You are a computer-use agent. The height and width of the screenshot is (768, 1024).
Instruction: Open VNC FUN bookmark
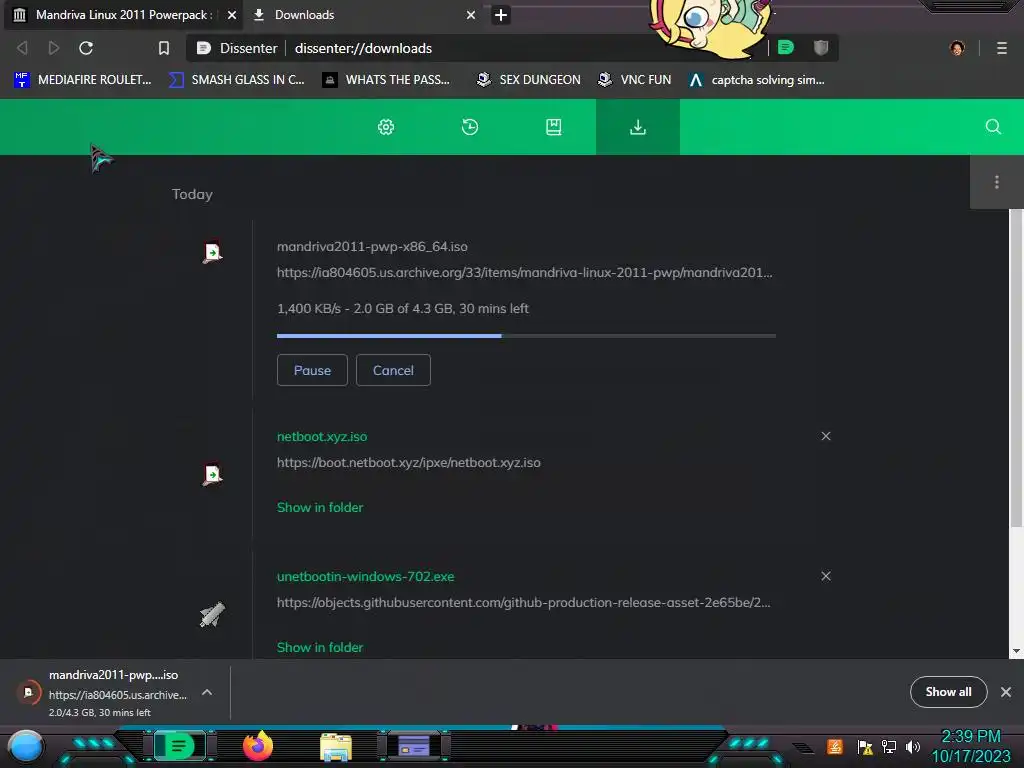pos(635,80)
